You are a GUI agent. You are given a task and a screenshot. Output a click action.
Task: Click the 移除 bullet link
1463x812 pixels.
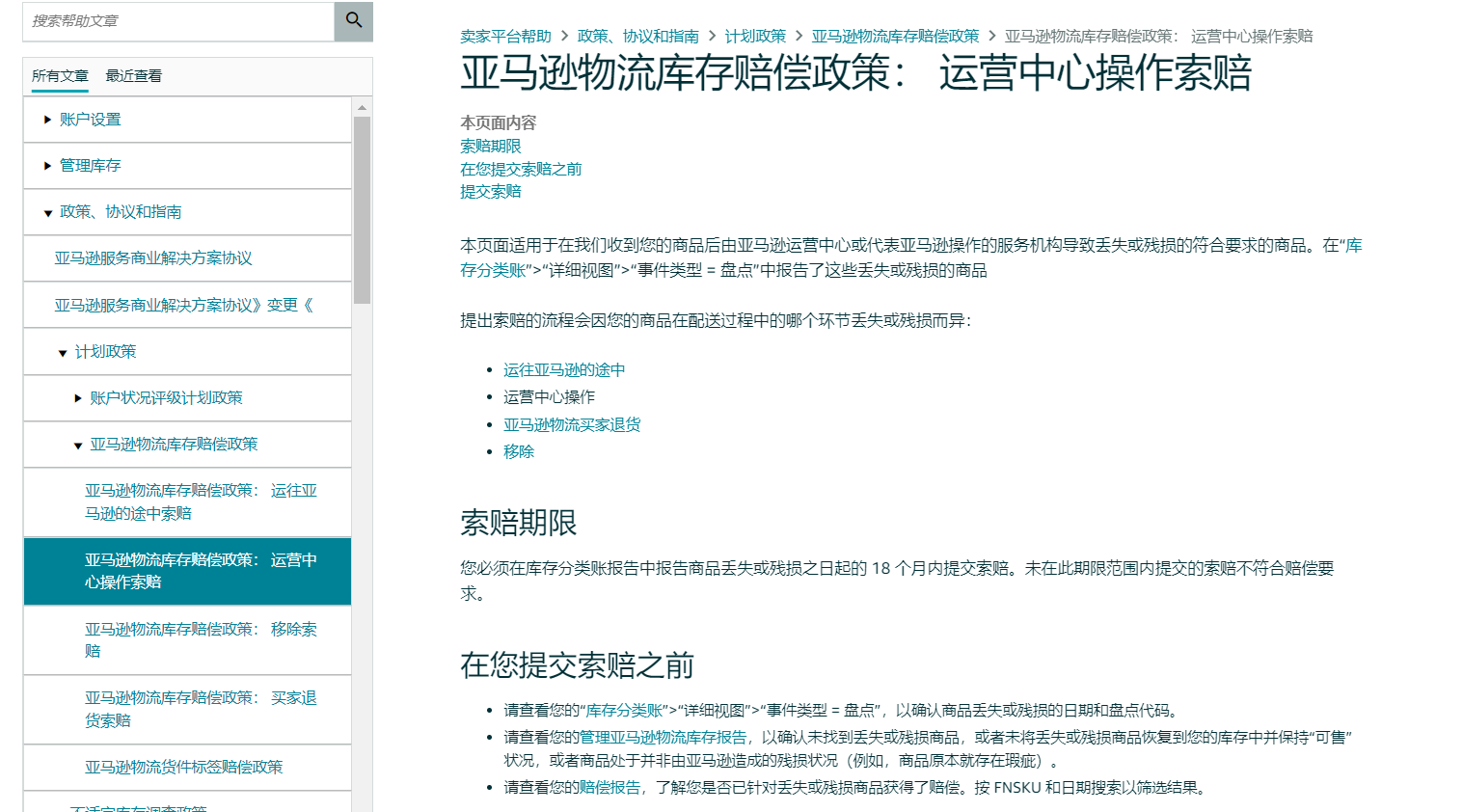pyautogui.click(x=520, y=451)
